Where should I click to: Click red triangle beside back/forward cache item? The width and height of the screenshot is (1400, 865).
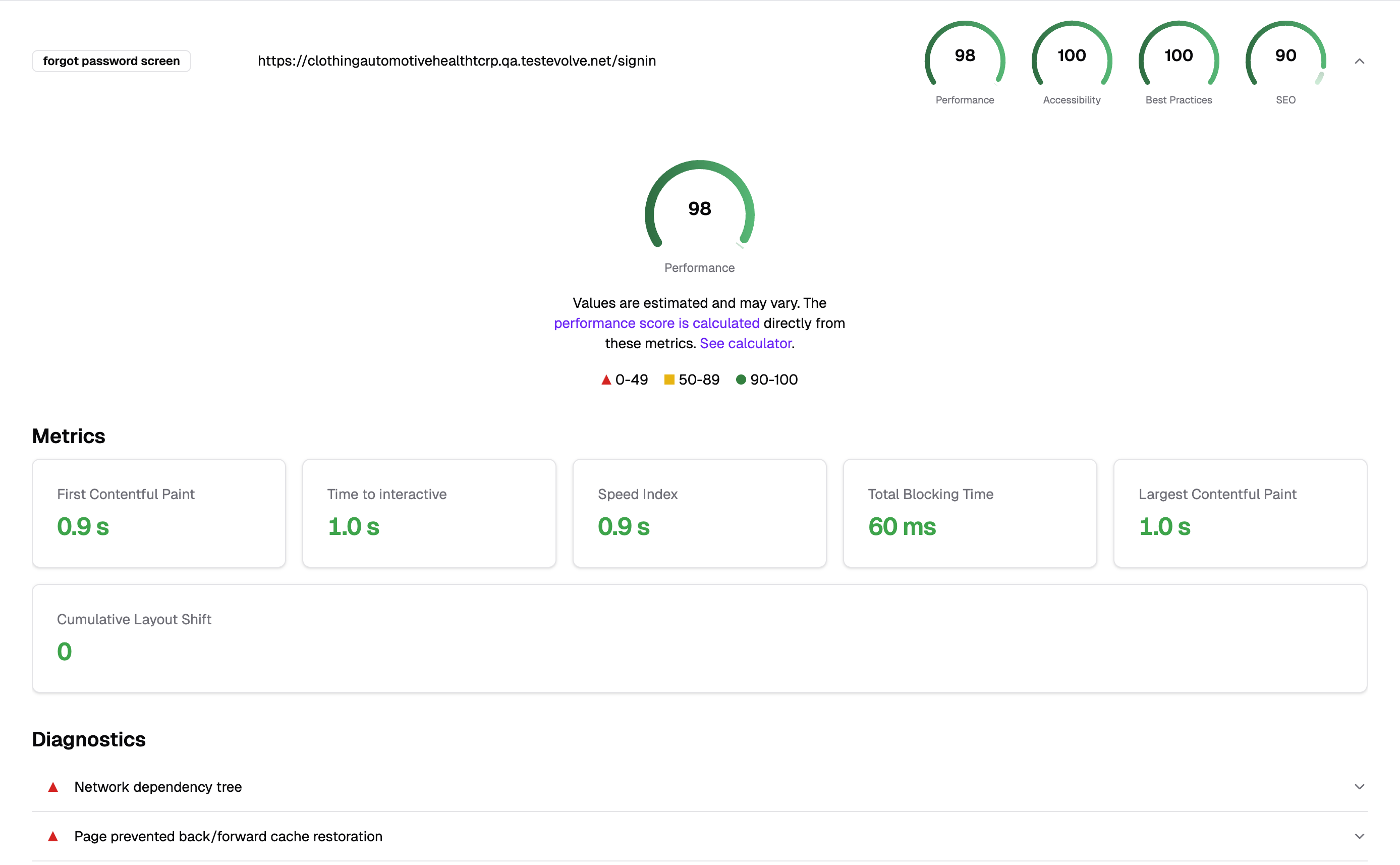(53, 836)
